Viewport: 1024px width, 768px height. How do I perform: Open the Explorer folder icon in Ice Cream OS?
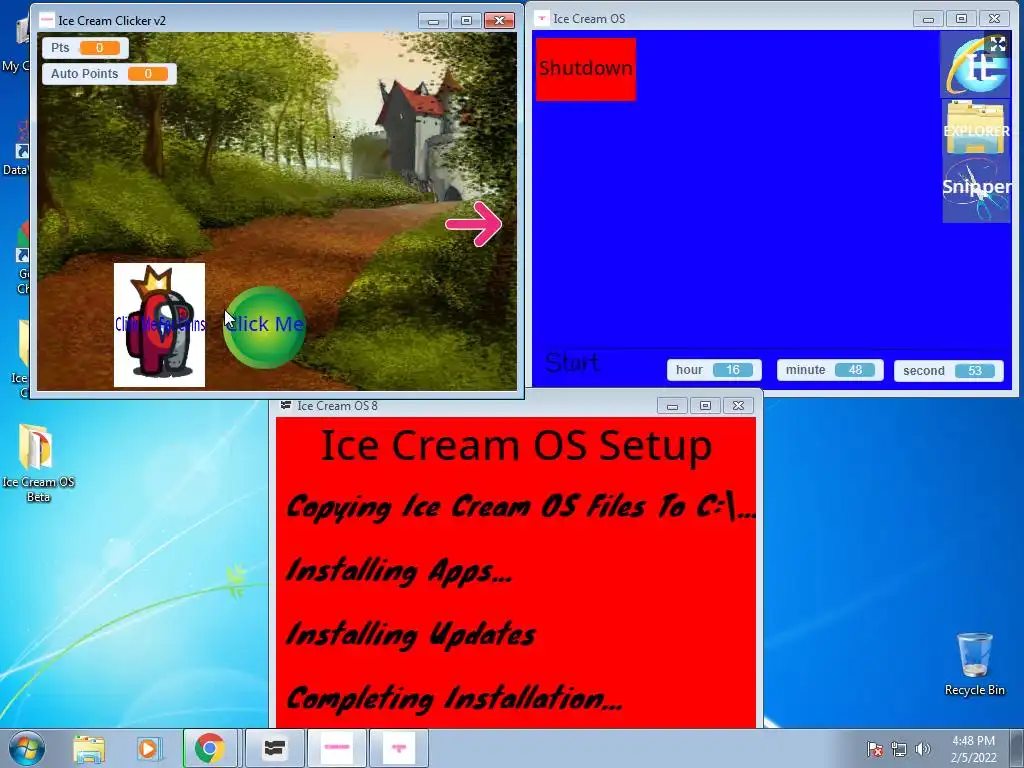click(976, 127)
